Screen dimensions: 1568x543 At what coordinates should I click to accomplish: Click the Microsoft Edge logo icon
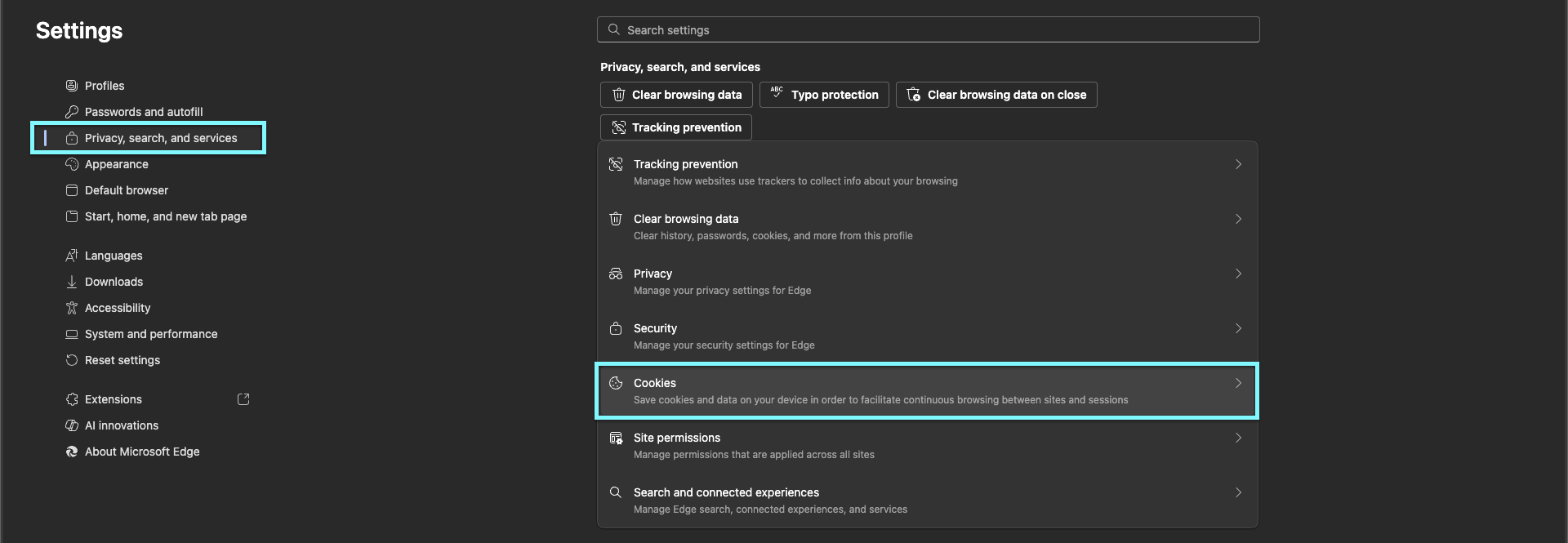click(72, 452)
